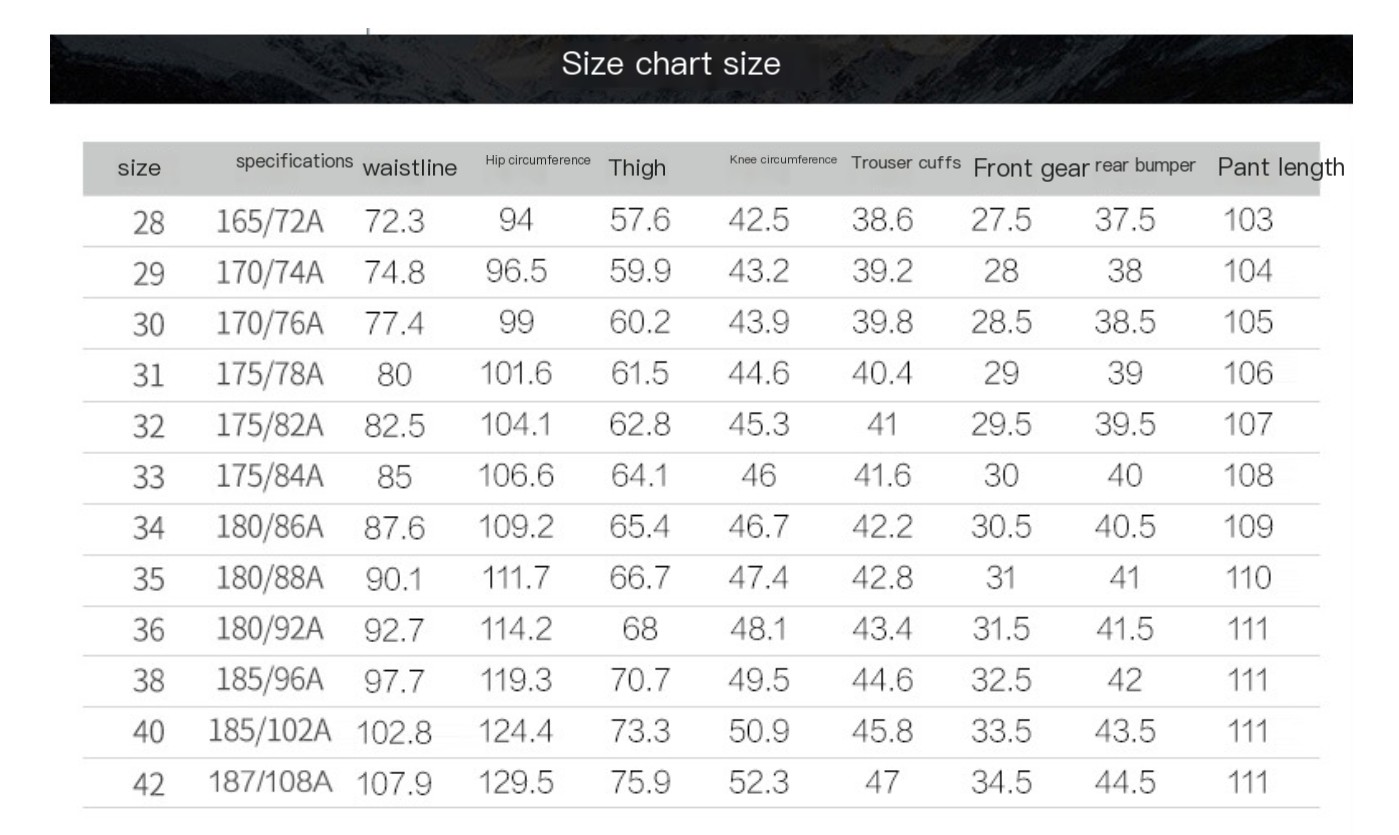Select the "Knee circumference" header
Image resolution: width=1399 pixels, height=835 pixels.
coord(783,160)
